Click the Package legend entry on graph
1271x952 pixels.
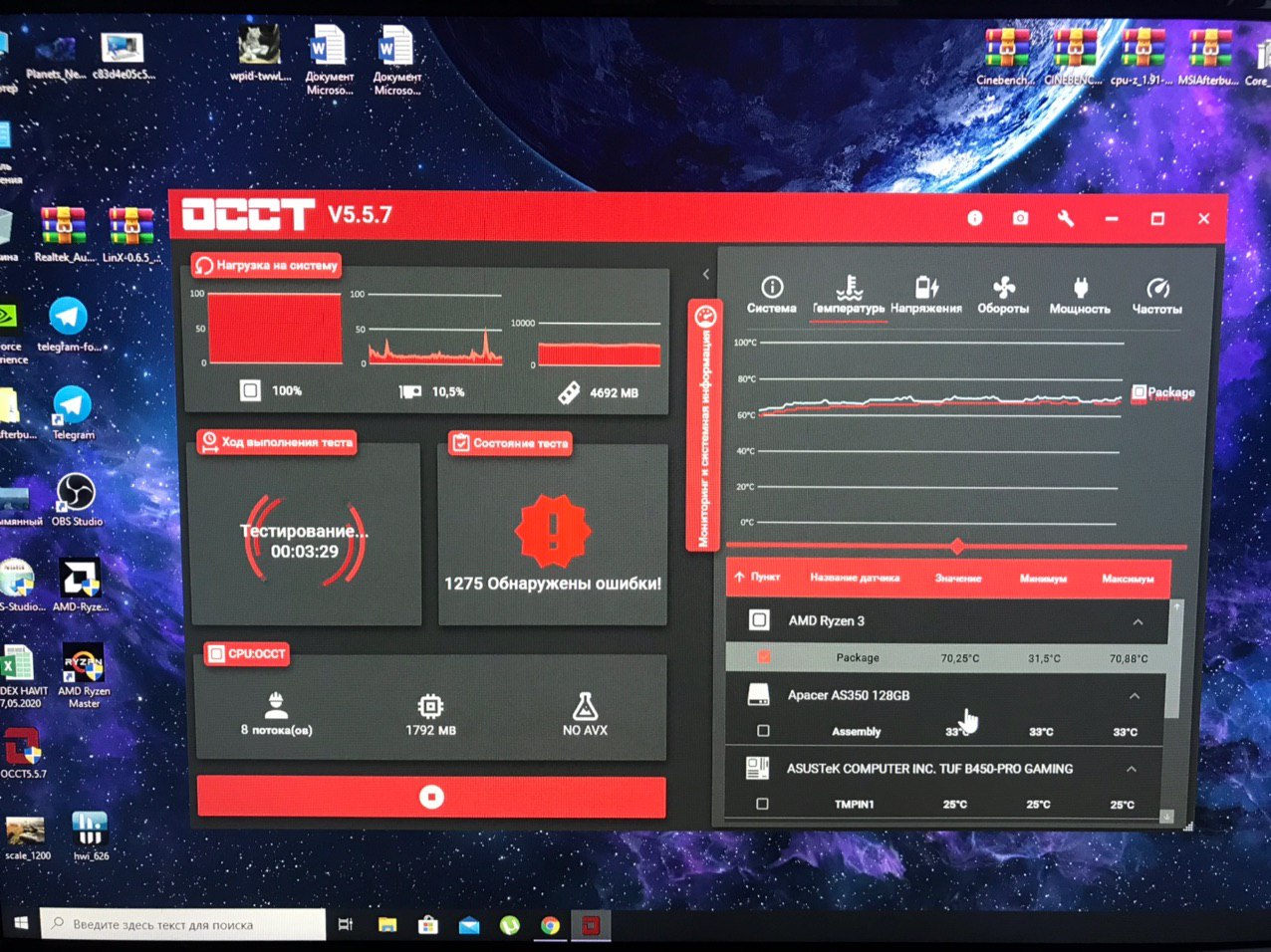click(1162, 392)
